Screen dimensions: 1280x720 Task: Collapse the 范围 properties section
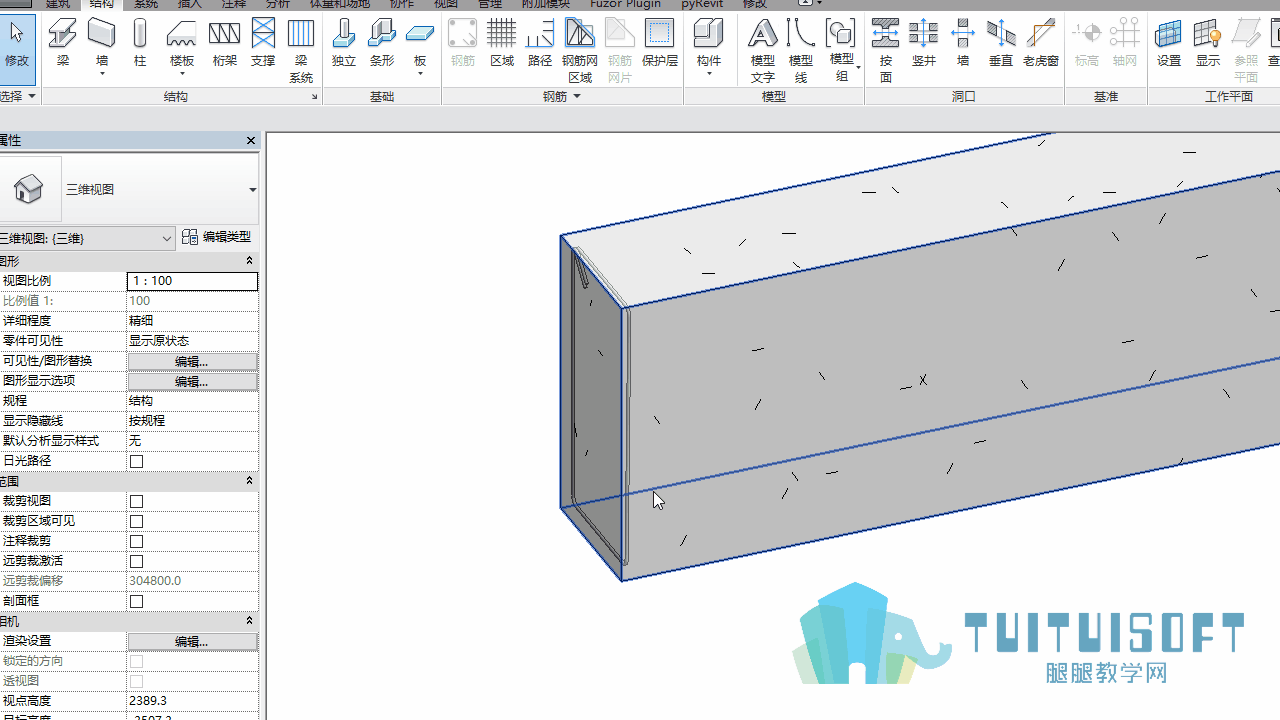point(250,481)
